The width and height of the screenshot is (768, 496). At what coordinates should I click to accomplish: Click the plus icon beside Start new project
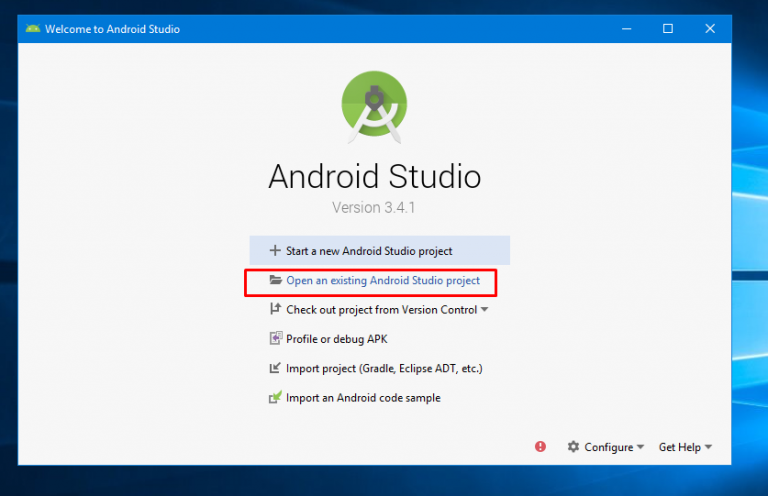[275, 251]
